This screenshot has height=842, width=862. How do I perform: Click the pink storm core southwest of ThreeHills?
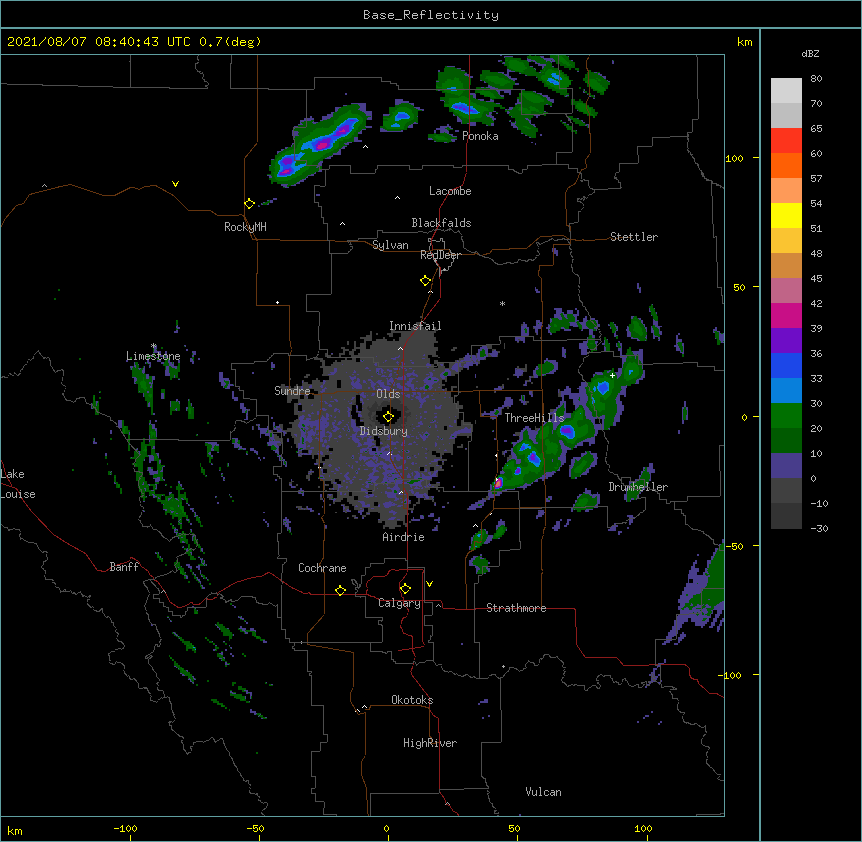coord(498,483)
